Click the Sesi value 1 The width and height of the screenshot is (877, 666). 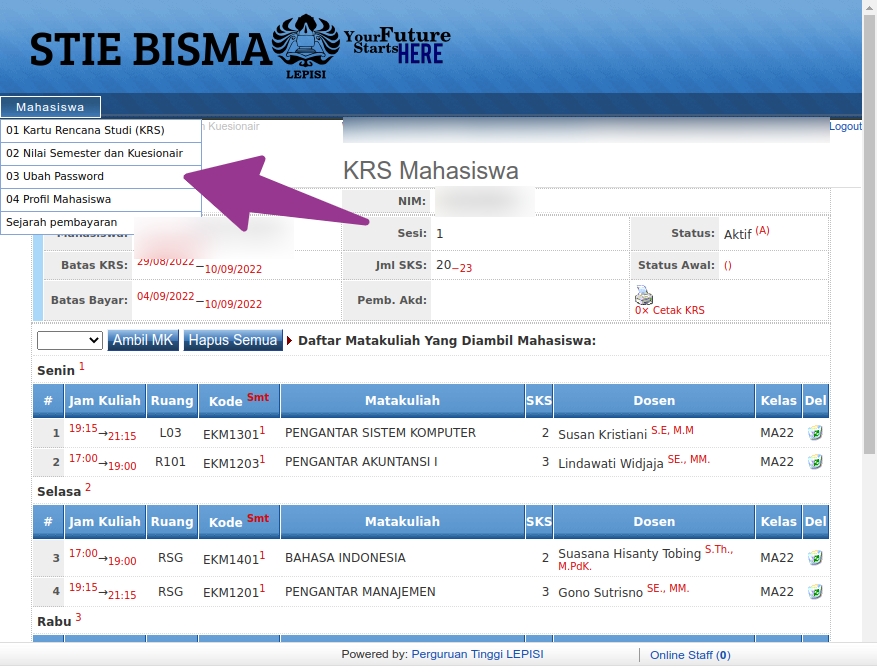tap(440, 234)
